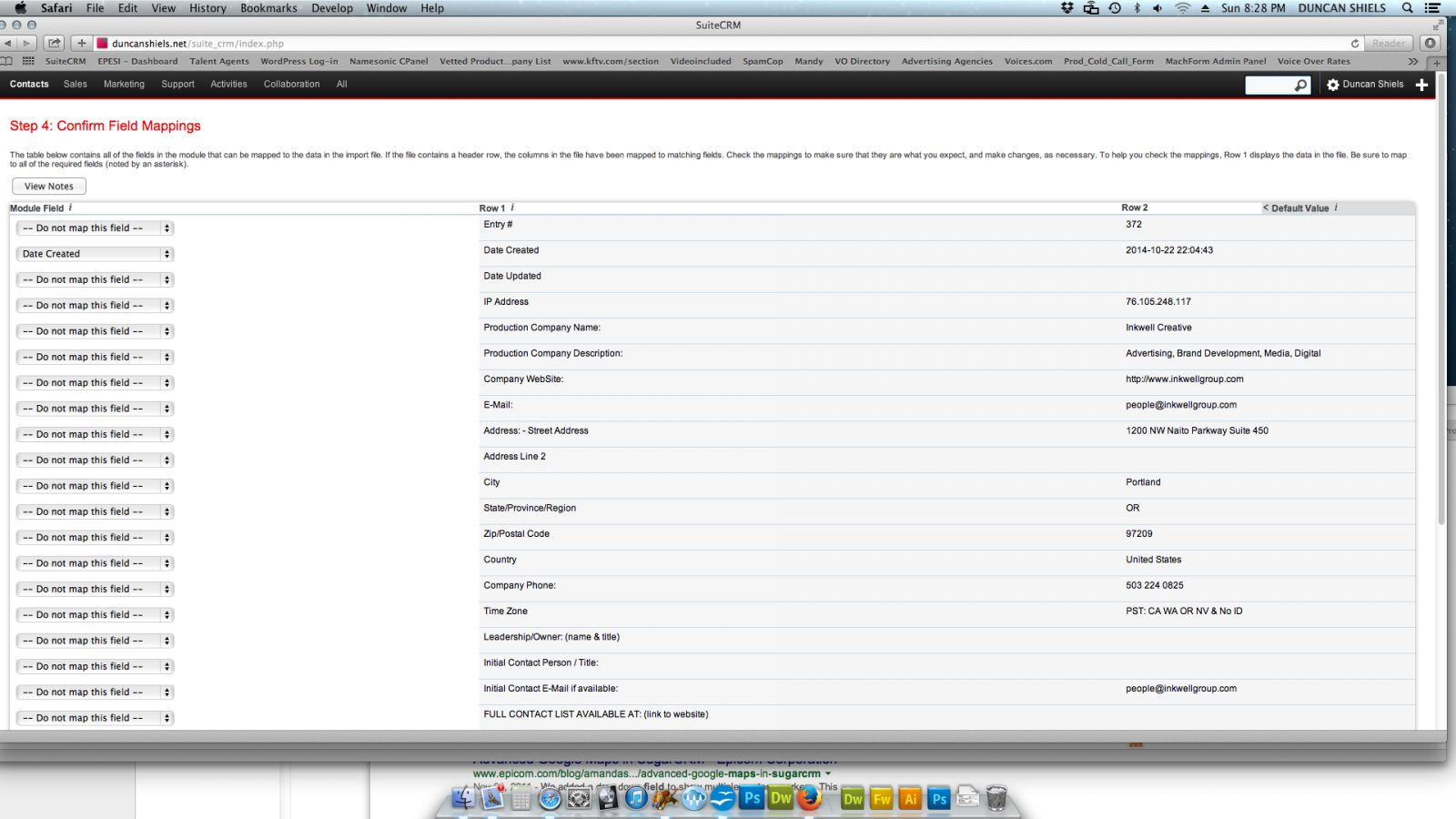Image resolution: width=1456 pixels, height=819 pixels.
Task: Open mapping dropdown for Date Updated row
Action: (x=95, y=279)
